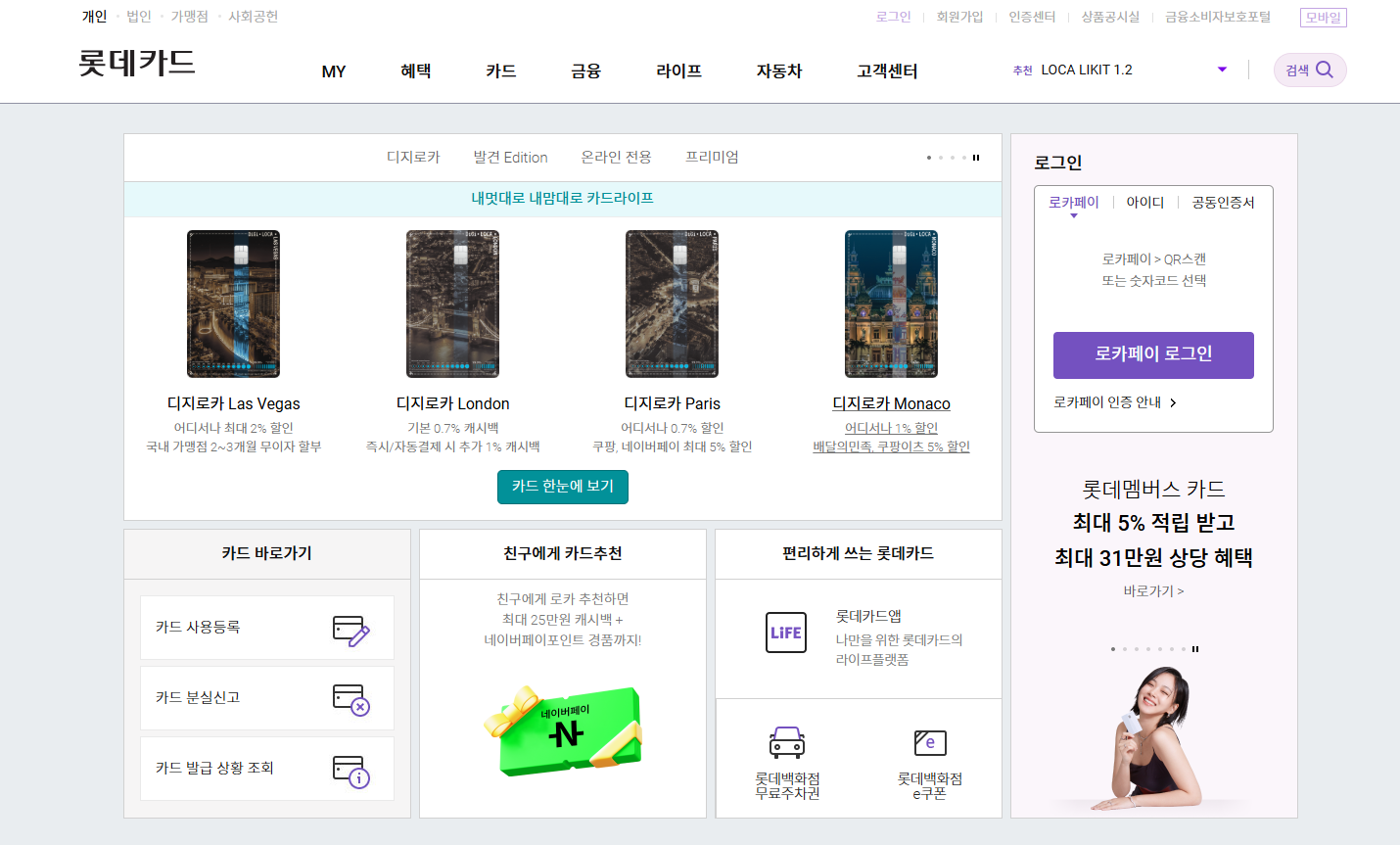Click the 카드 한눈에 보기 button

(563, 487)
